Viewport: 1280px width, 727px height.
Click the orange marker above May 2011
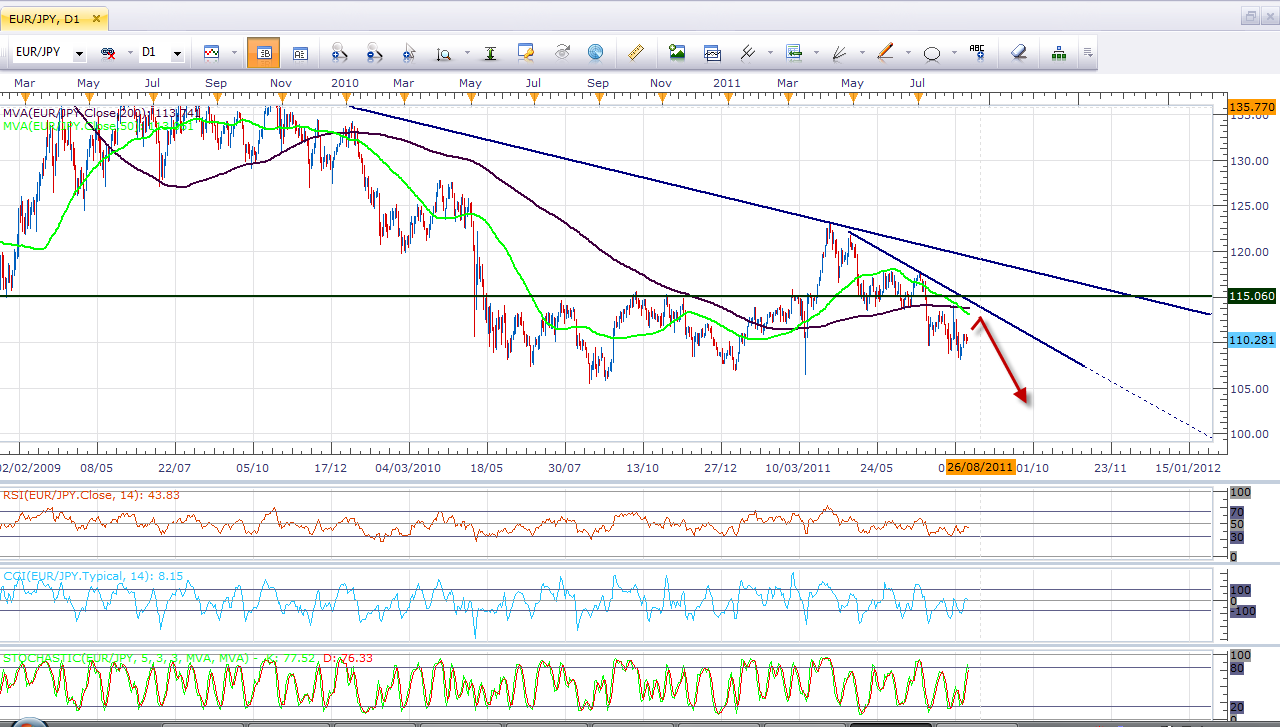853,98
